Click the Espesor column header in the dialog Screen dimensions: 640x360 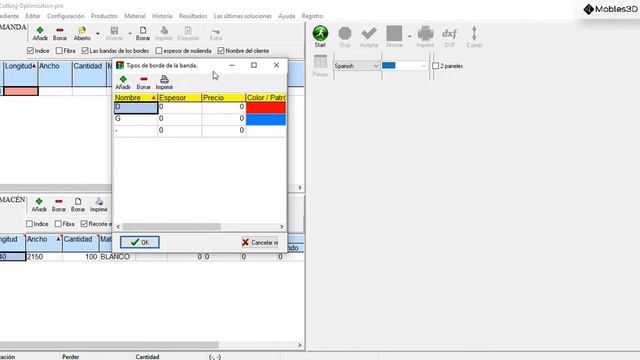tap(180, 98)
